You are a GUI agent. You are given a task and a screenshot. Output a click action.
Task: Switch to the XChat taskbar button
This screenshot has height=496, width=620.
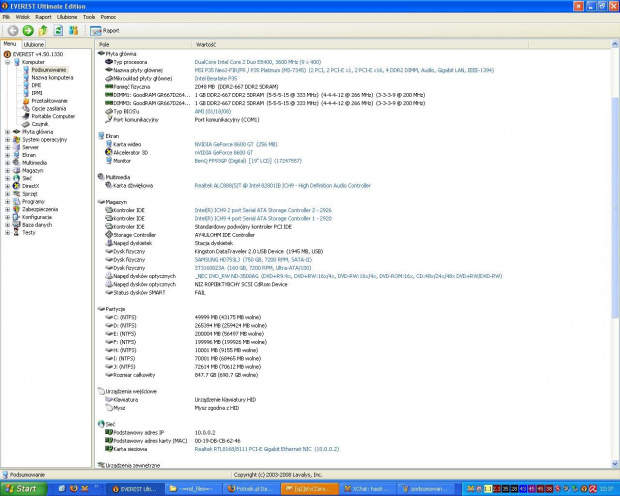tap(367, 489)
